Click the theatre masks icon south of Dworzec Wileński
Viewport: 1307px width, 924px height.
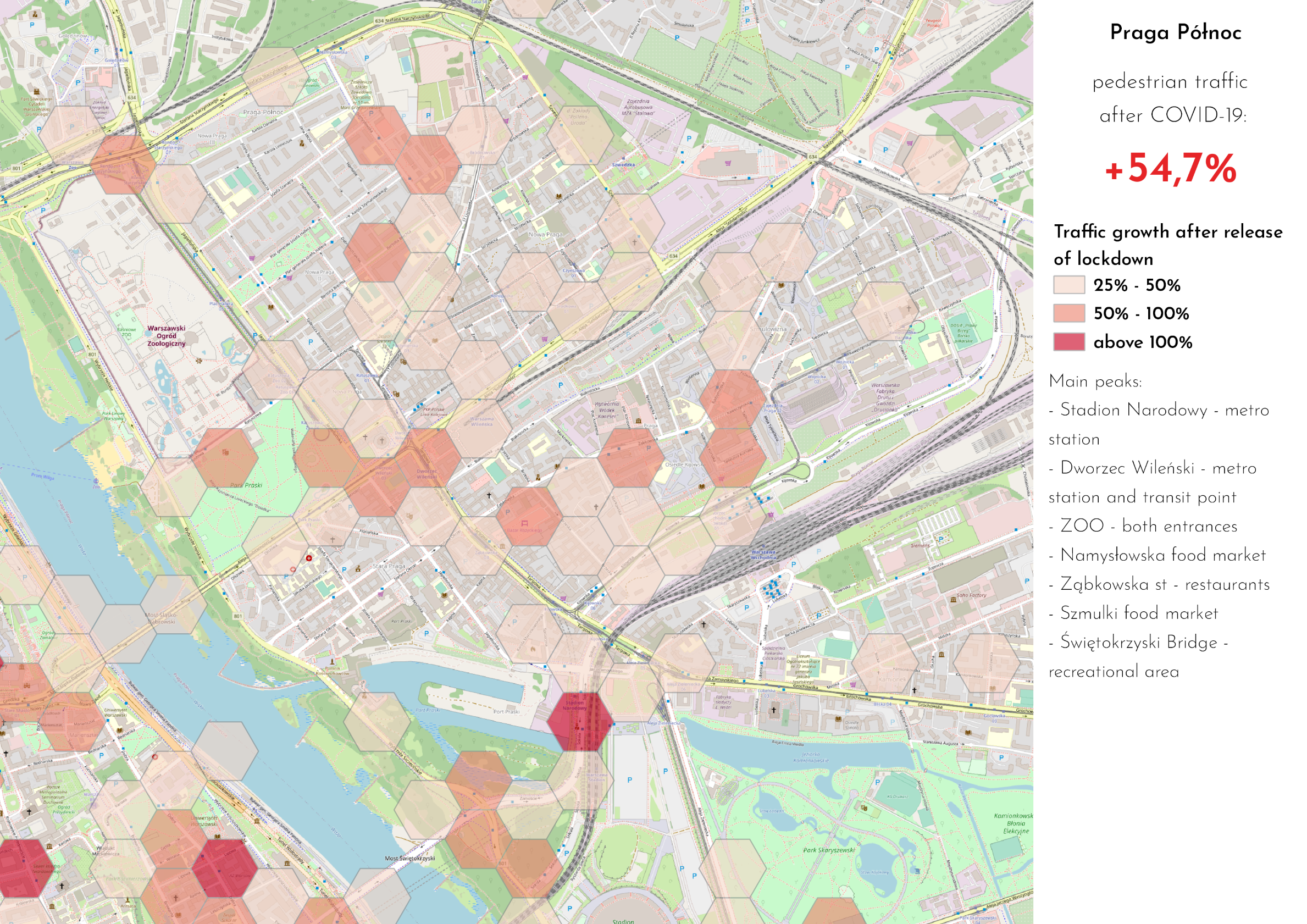point(409,517)
